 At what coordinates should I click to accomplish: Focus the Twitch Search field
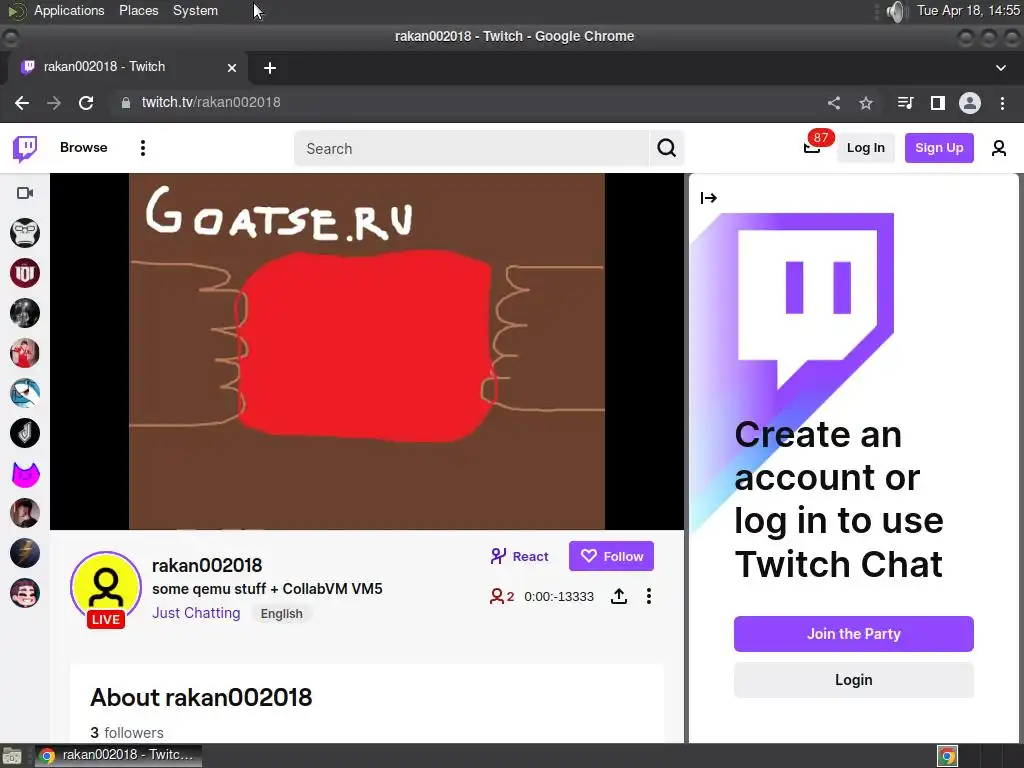(x=472, y=148)
